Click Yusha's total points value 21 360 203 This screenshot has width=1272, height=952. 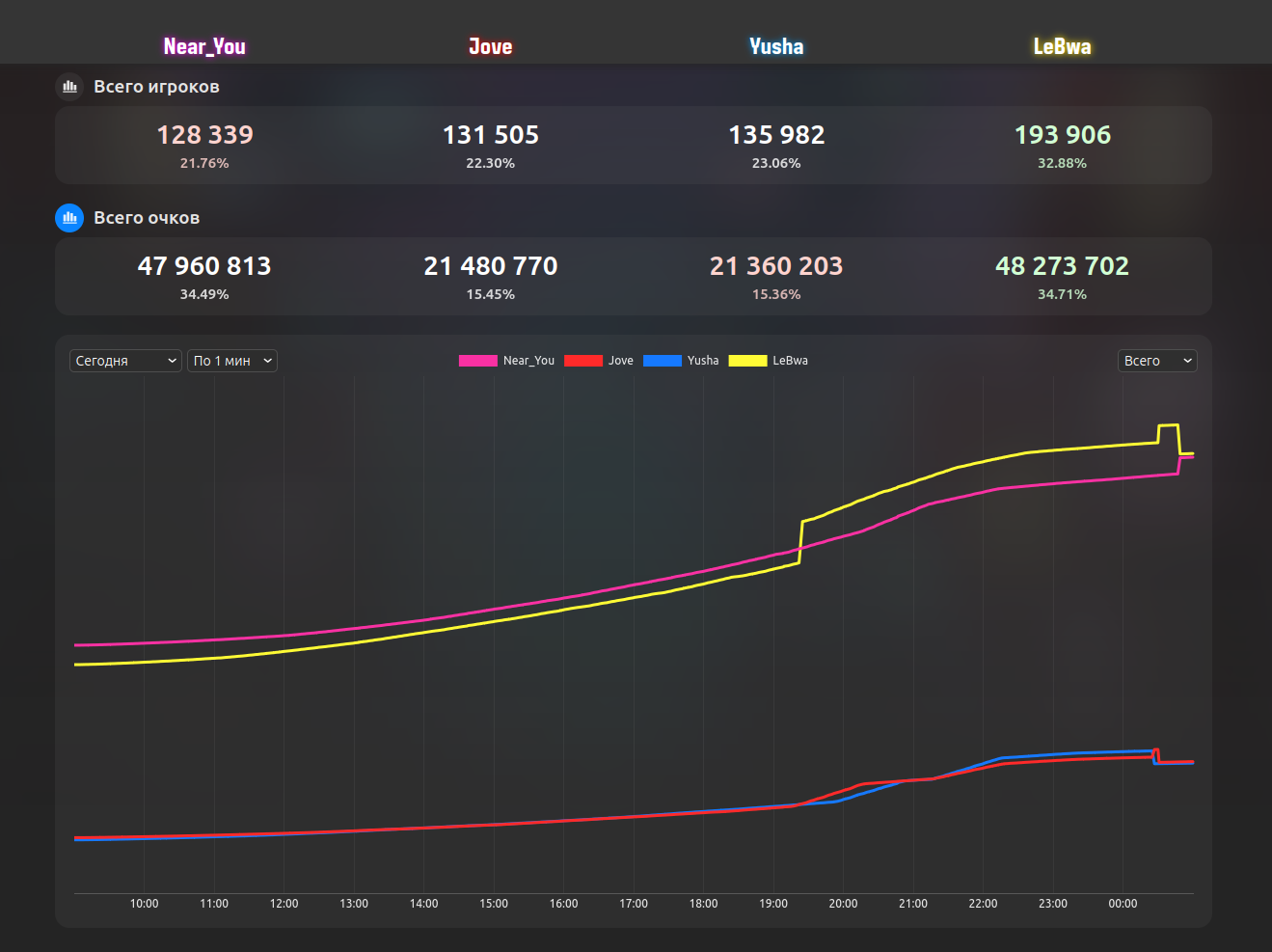[x=776, y=266]
